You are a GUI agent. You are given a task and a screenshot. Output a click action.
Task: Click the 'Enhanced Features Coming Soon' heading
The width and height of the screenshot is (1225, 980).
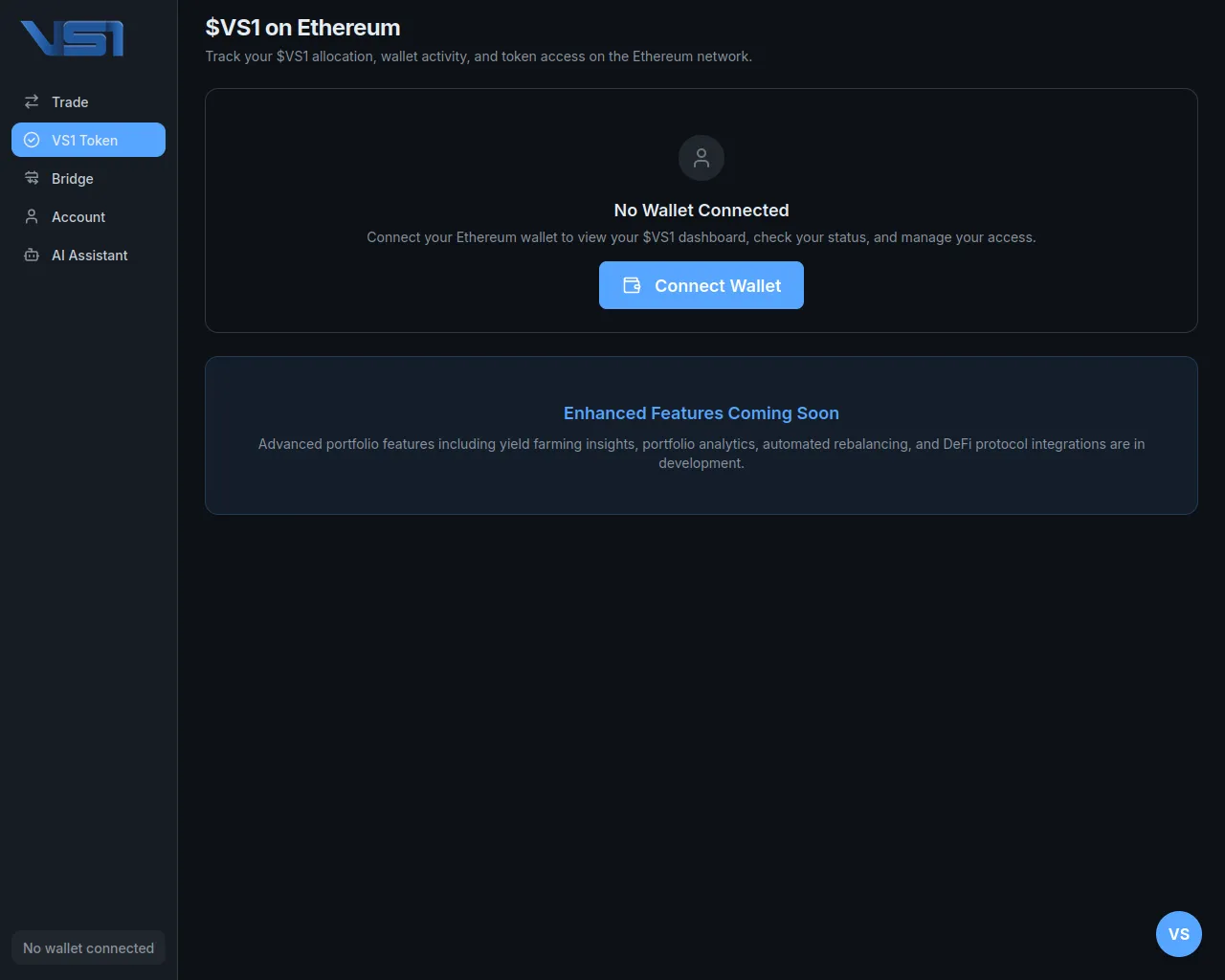[701, 413]
